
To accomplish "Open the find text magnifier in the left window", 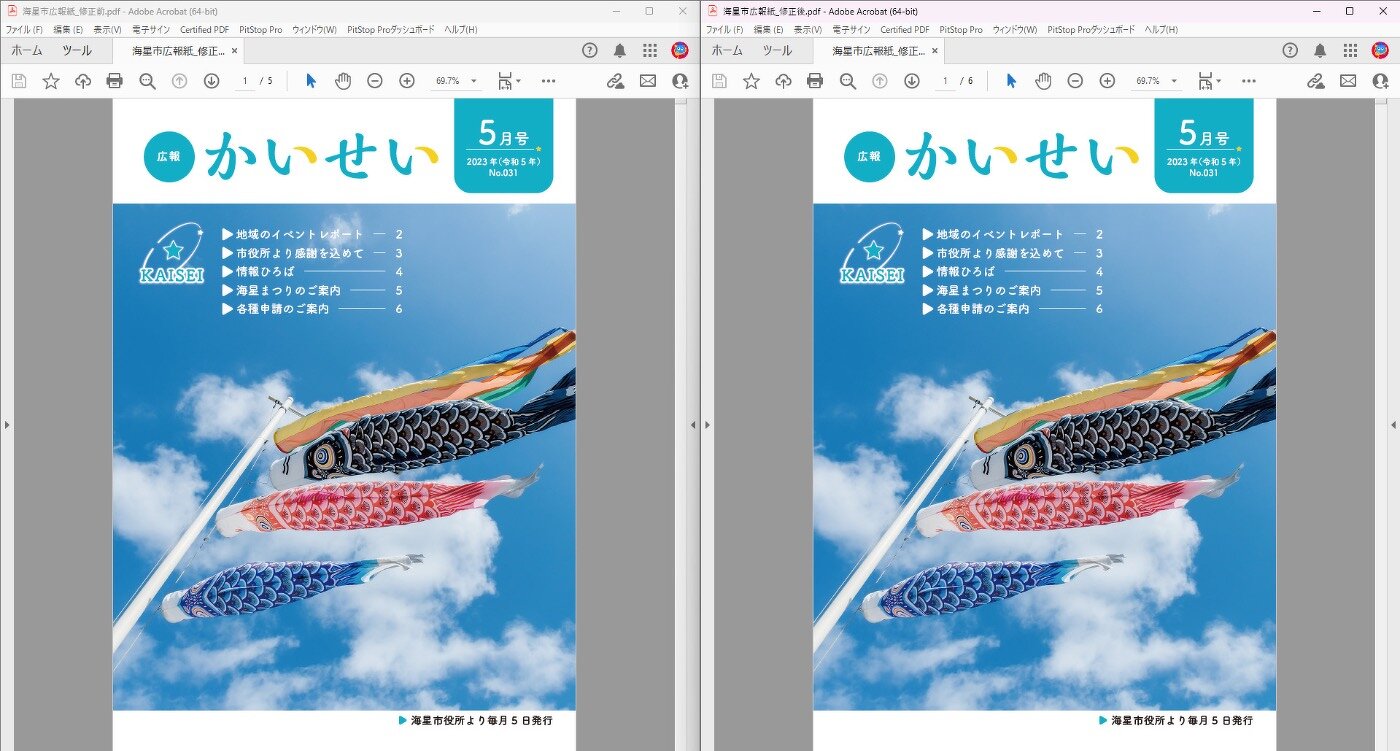I will [147, 81].
